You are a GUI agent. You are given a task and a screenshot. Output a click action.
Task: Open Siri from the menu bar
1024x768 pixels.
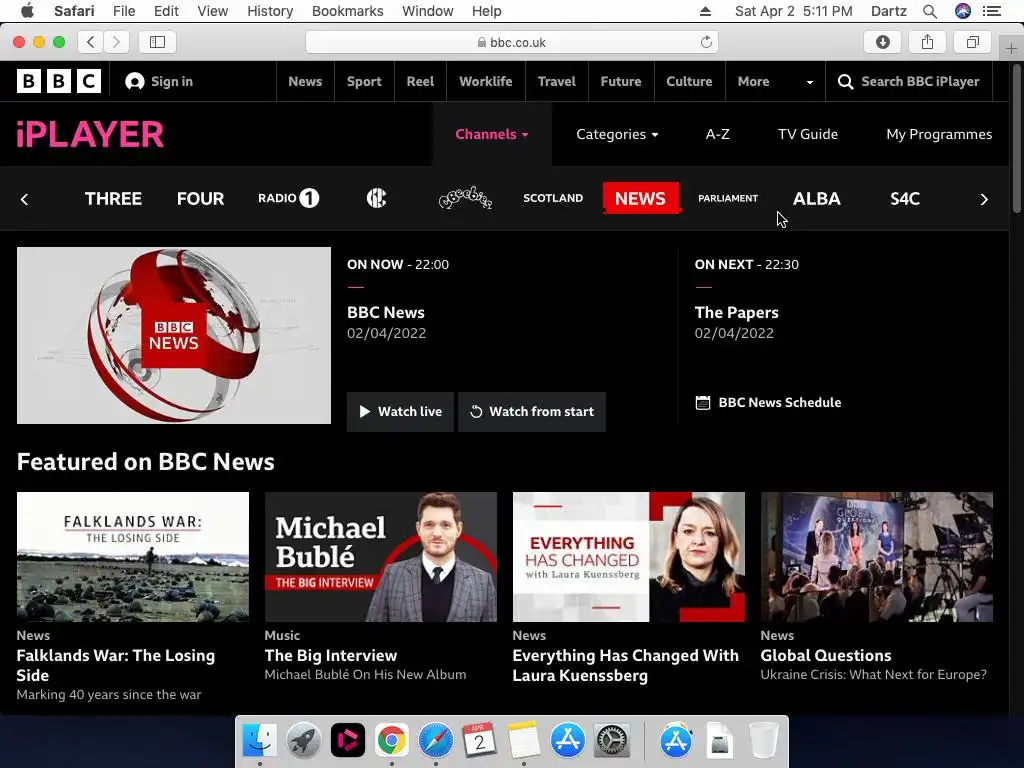pos(963,11)
